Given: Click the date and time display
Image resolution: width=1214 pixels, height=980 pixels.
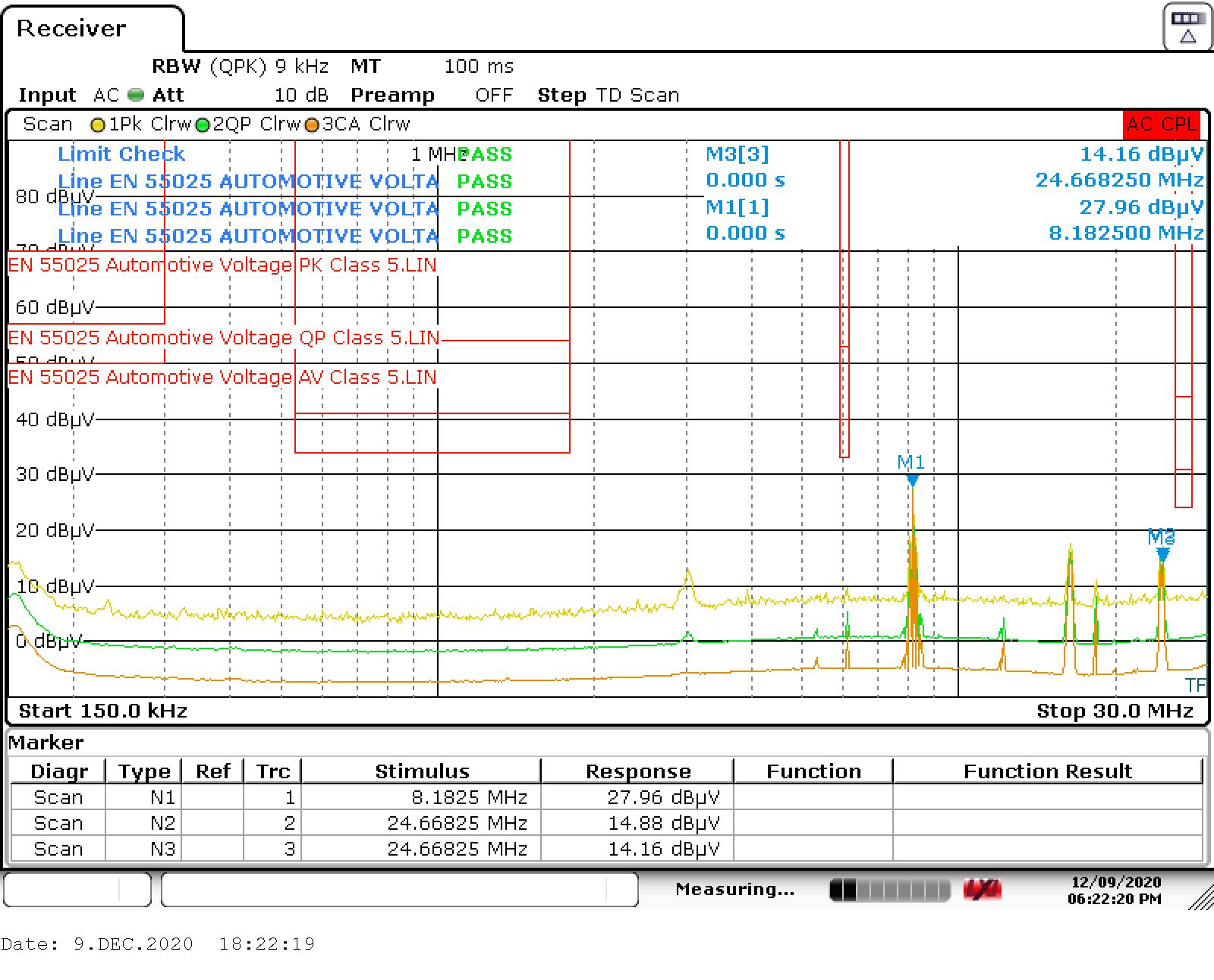Looking at the screenshot, I should coord(1115,890).
